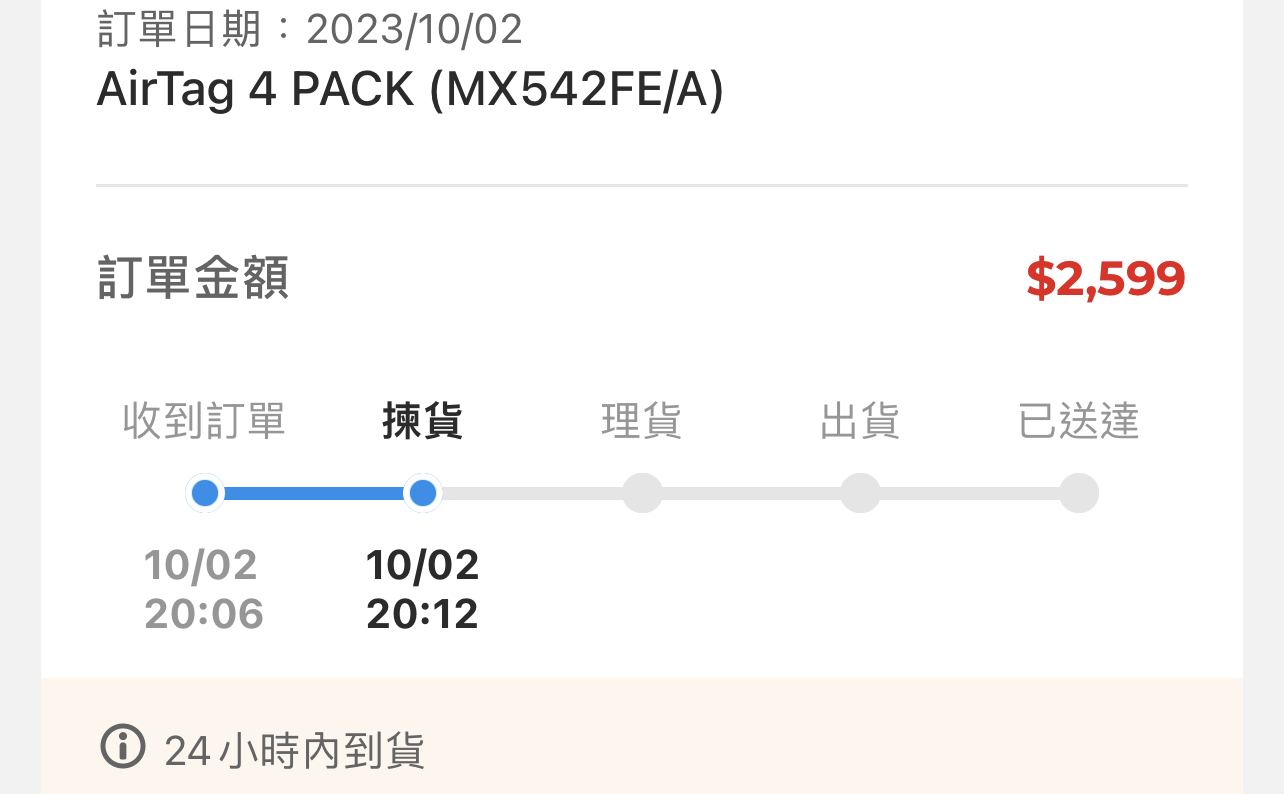The width and height of the screenshot is (1284, 794).
Task: Click the blue dot under 揀貨
Action: click(423, 493)
